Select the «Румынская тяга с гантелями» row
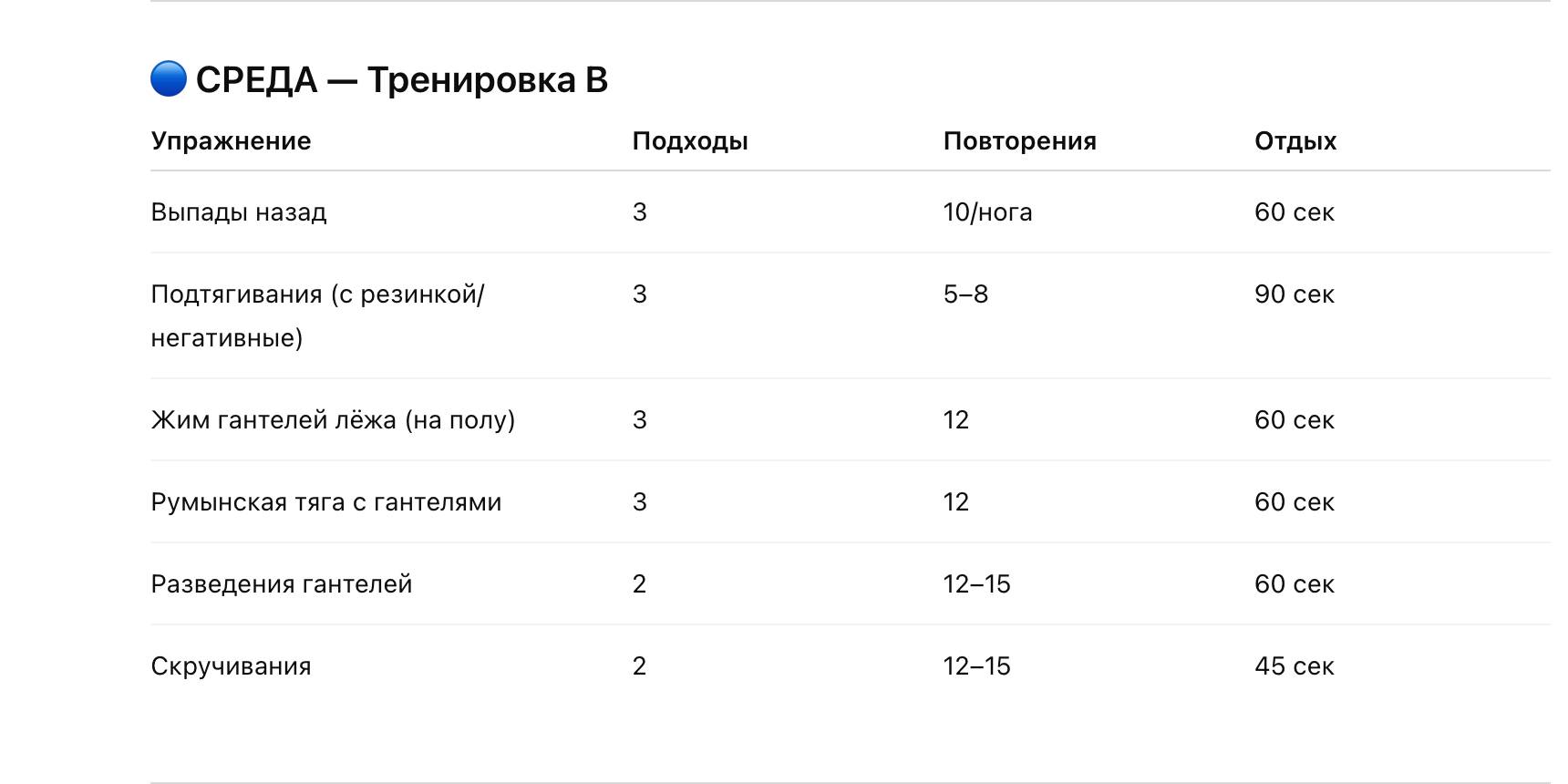Image resolution: width=1568 pixels, height=784 pixels. click(x=326, y=502)
